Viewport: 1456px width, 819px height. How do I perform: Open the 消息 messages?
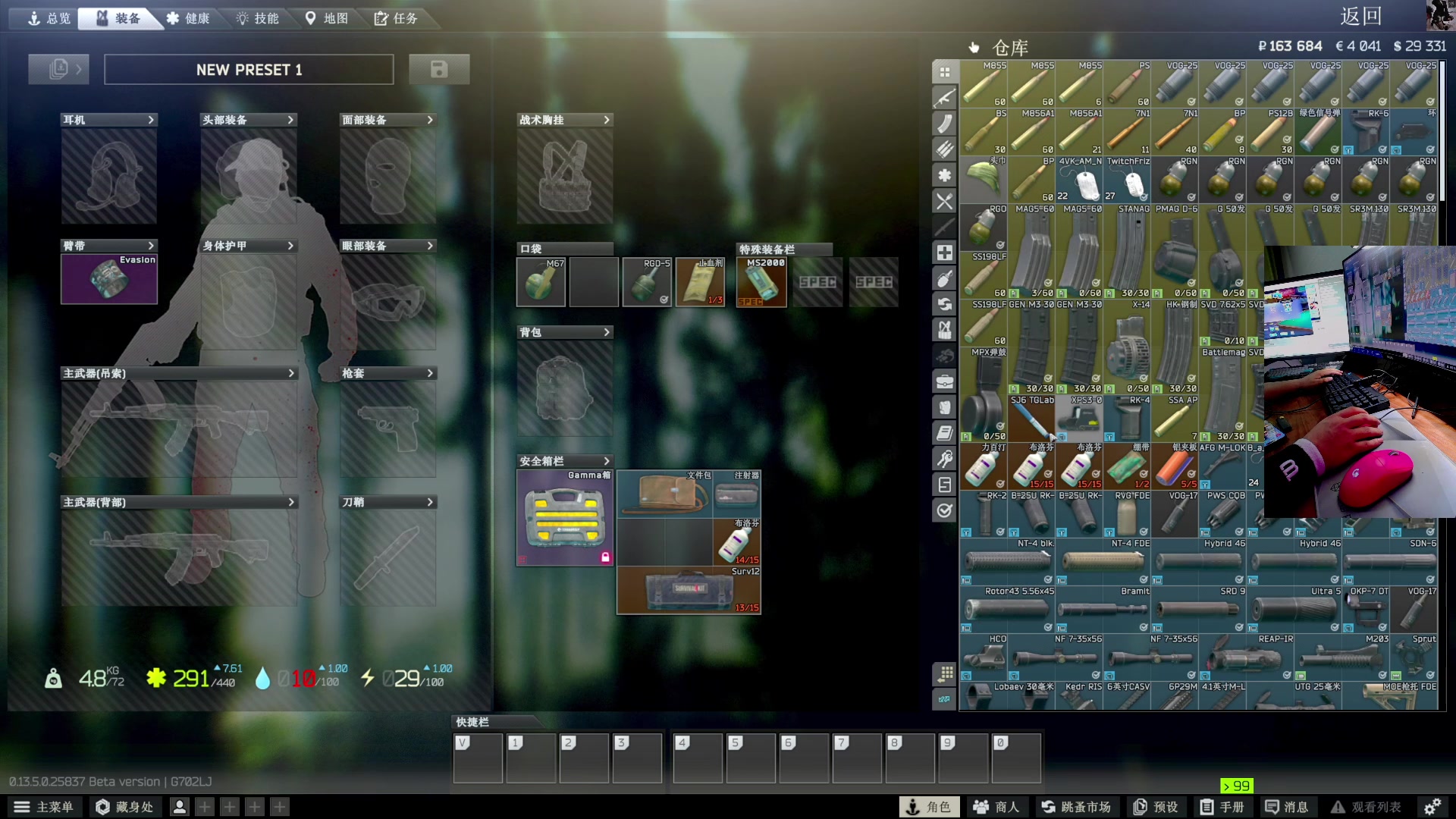coord(1288,807)
